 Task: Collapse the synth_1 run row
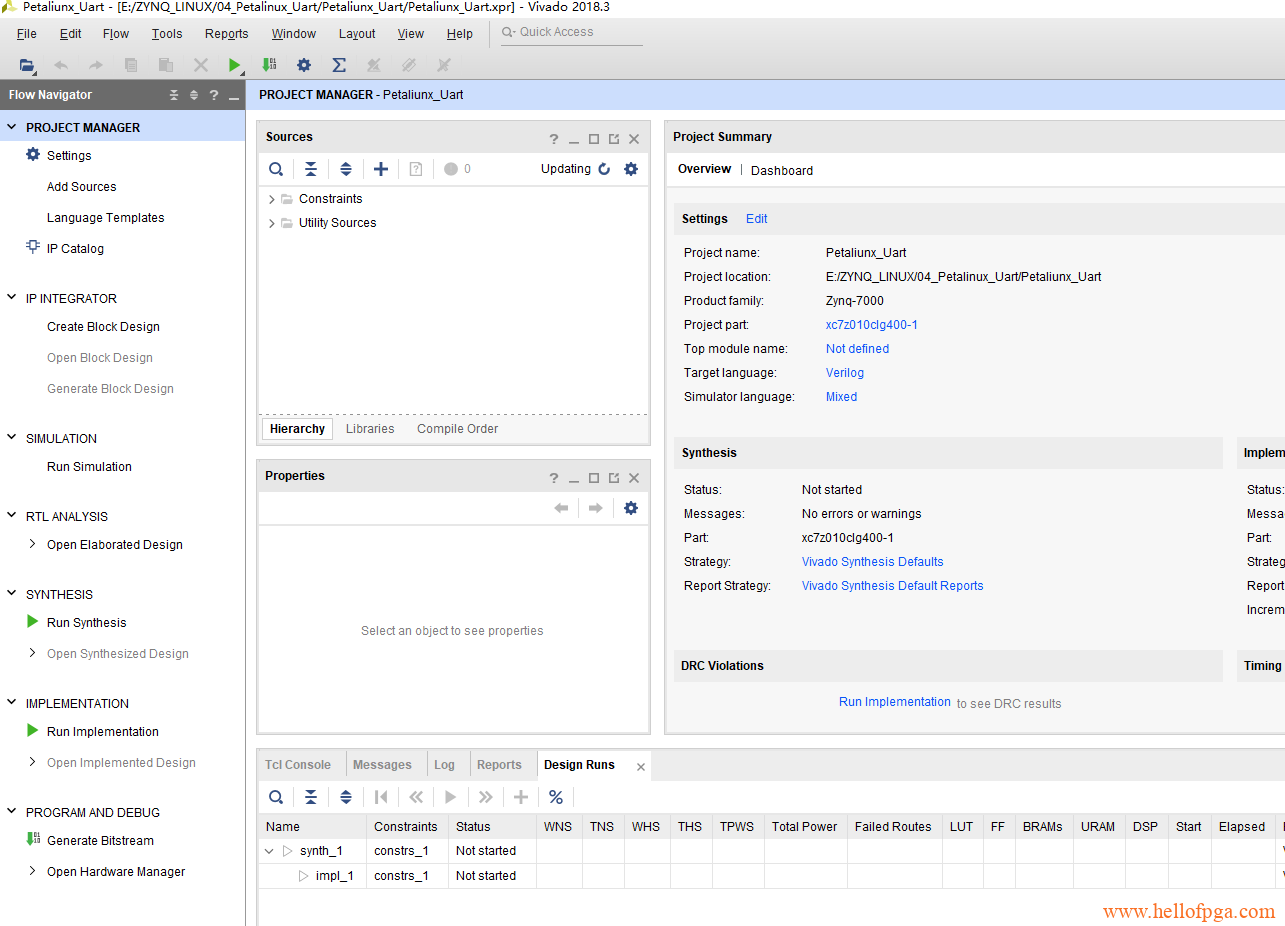pos(269,851)
